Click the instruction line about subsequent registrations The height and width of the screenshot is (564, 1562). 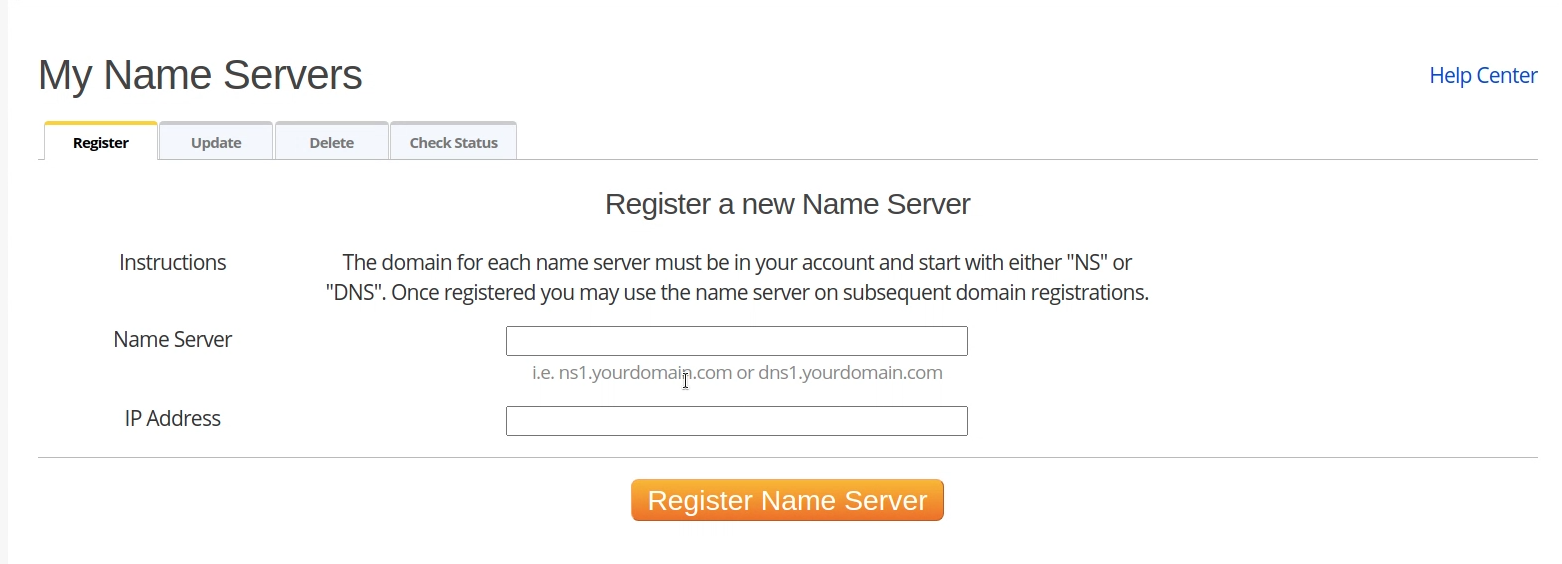point(737,293)
